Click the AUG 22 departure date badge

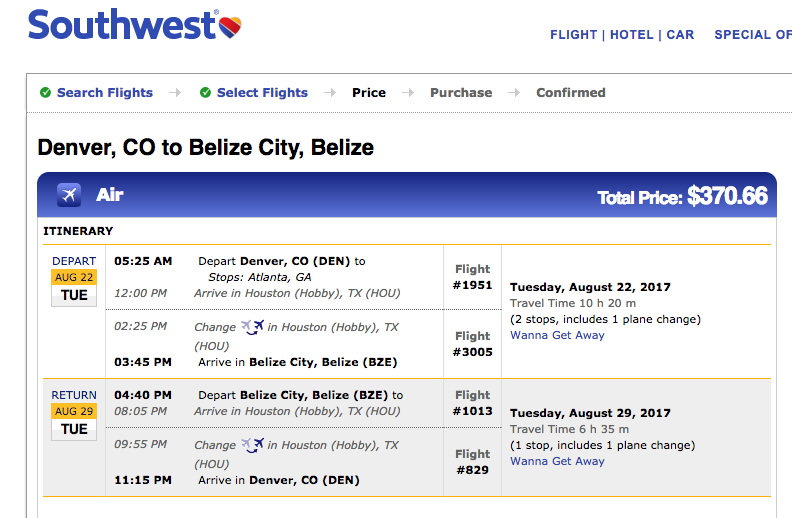tap(74, 277)
